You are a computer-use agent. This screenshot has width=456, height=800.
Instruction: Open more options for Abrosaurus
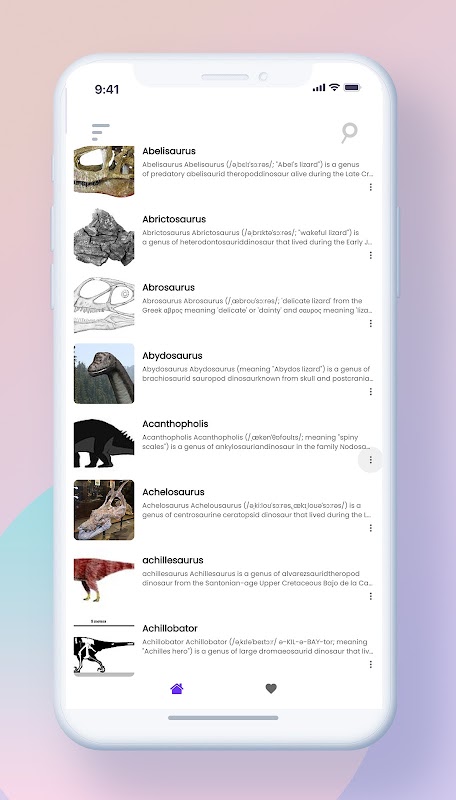370,323
